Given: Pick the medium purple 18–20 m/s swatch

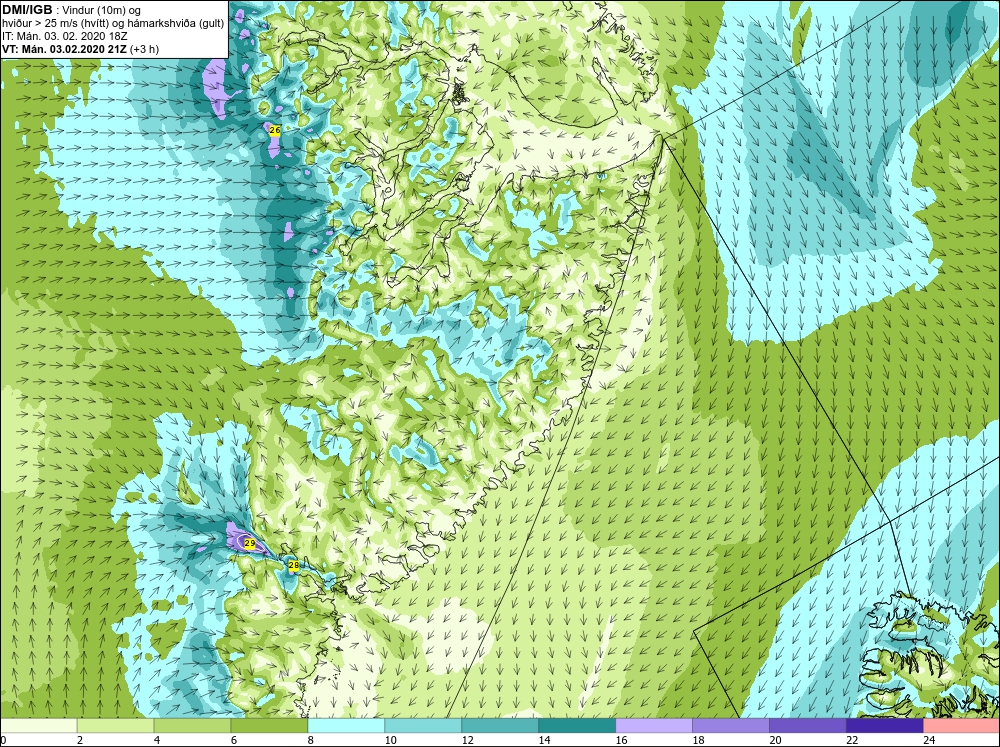Looking at the screenshot, I should point(731,725).
